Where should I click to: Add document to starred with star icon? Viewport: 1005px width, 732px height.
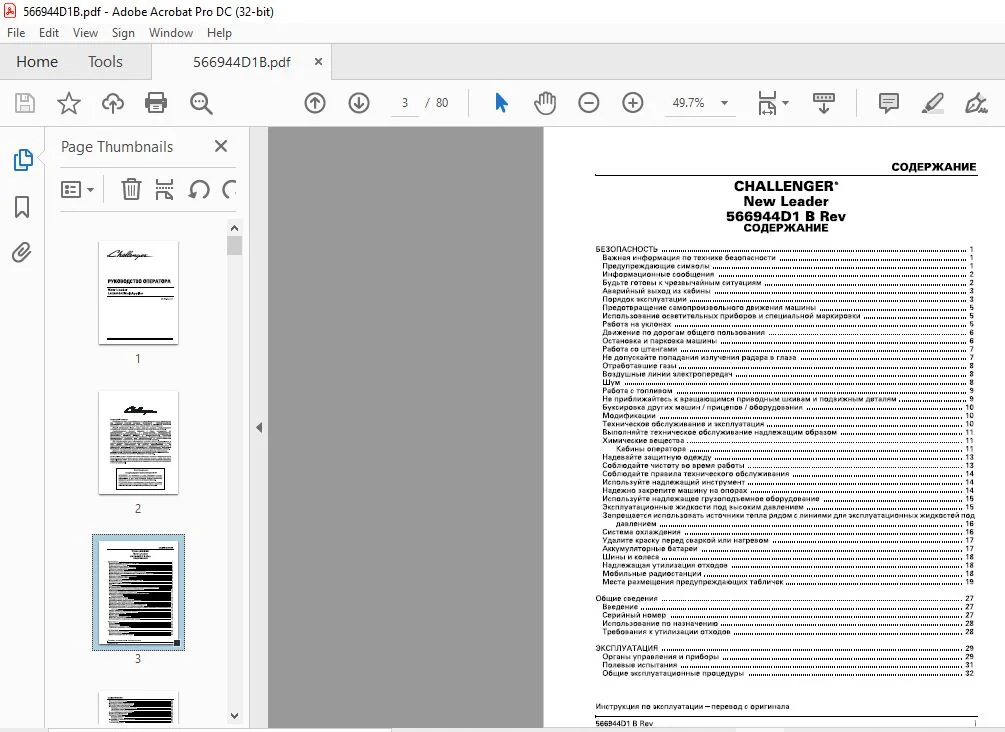click(69, 103)
